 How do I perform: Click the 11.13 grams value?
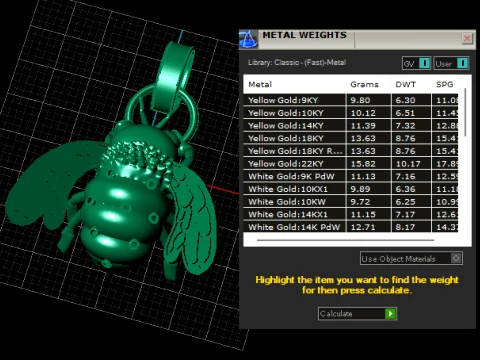(363, 176)
